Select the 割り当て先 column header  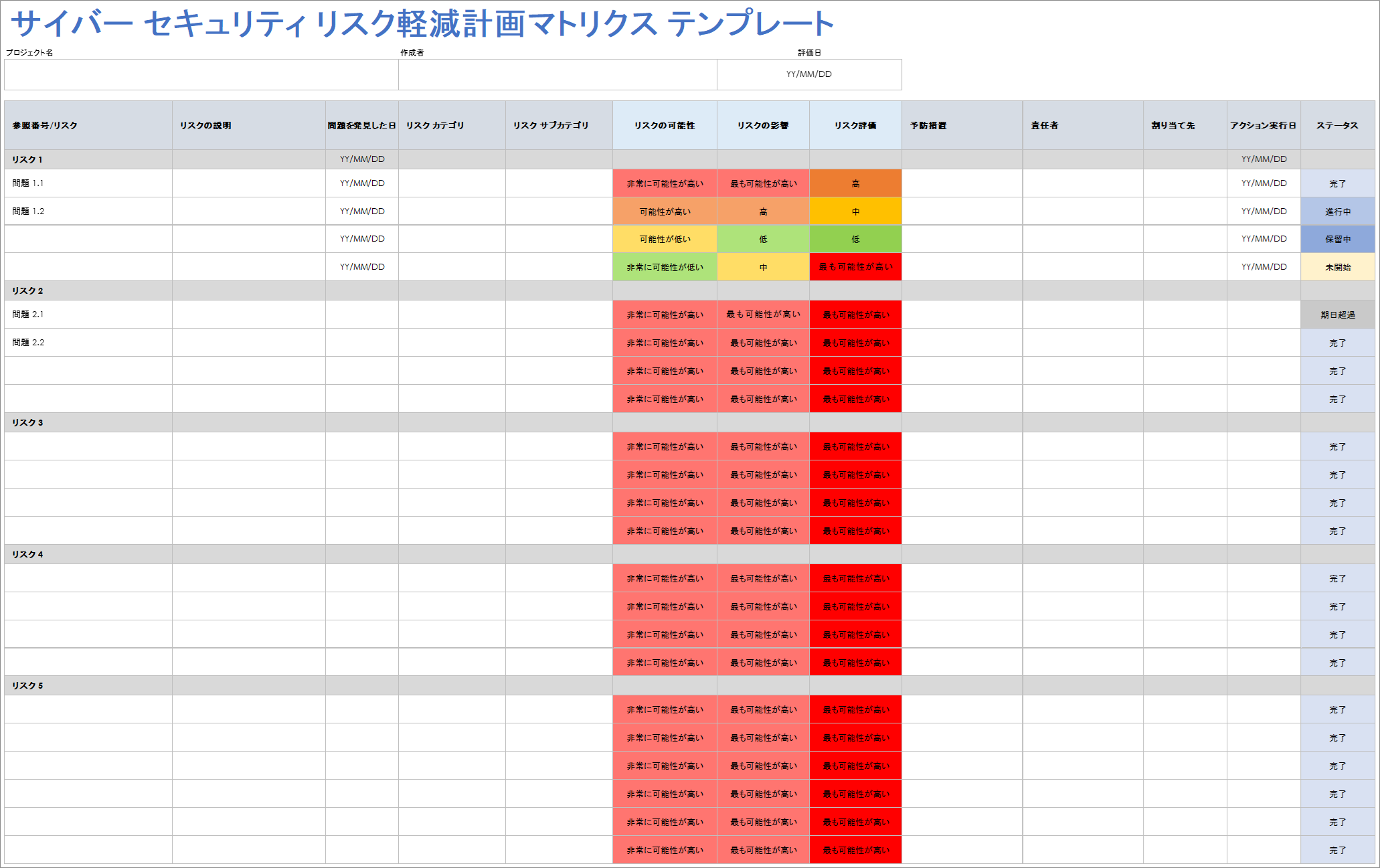coord(1185,125)
